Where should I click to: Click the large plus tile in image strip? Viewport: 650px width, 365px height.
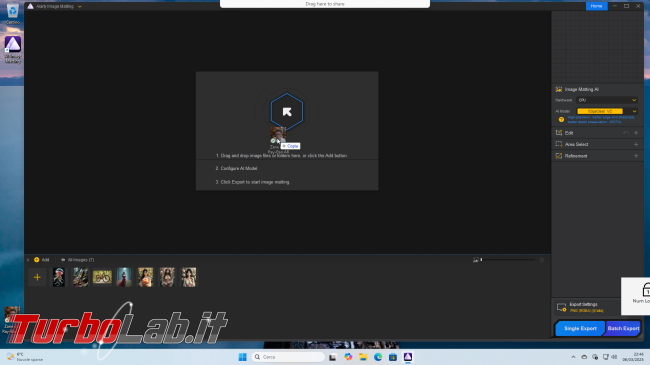pos(37,277)
